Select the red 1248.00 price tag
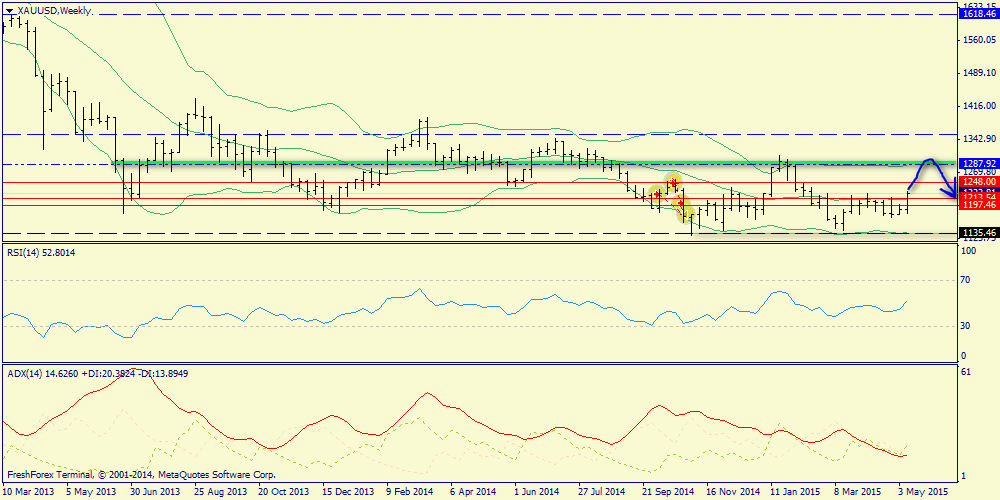This screenshot has height=500, width=1000. coord(977,182)
